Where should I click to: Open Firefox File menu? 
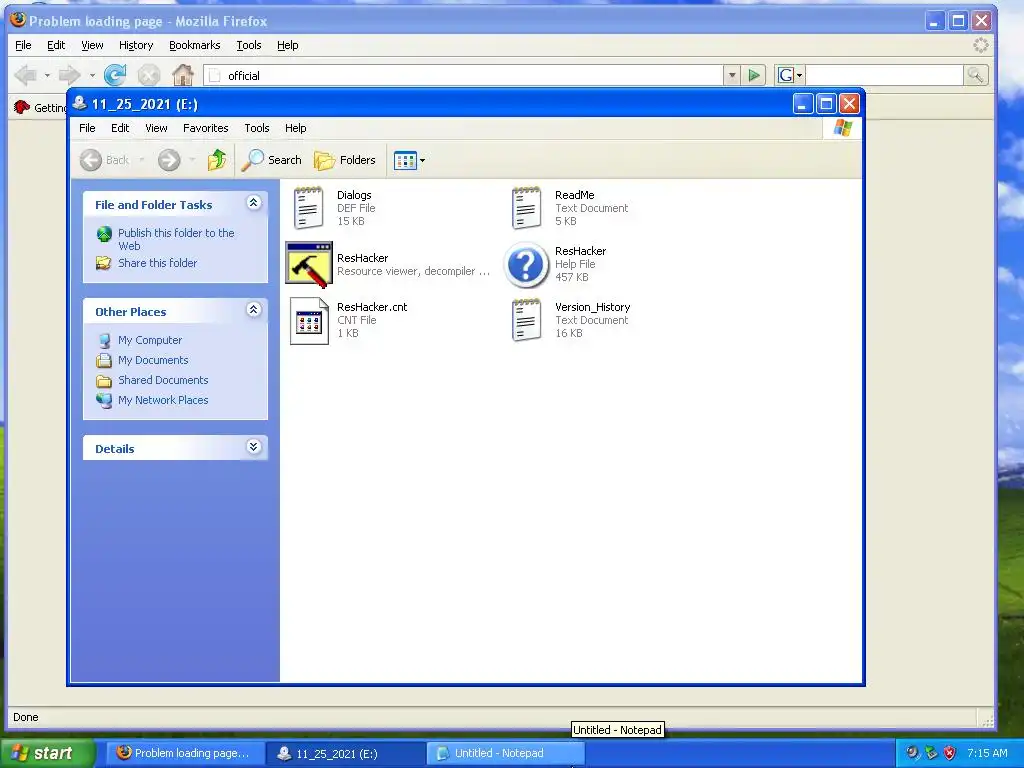click(23, 45)
